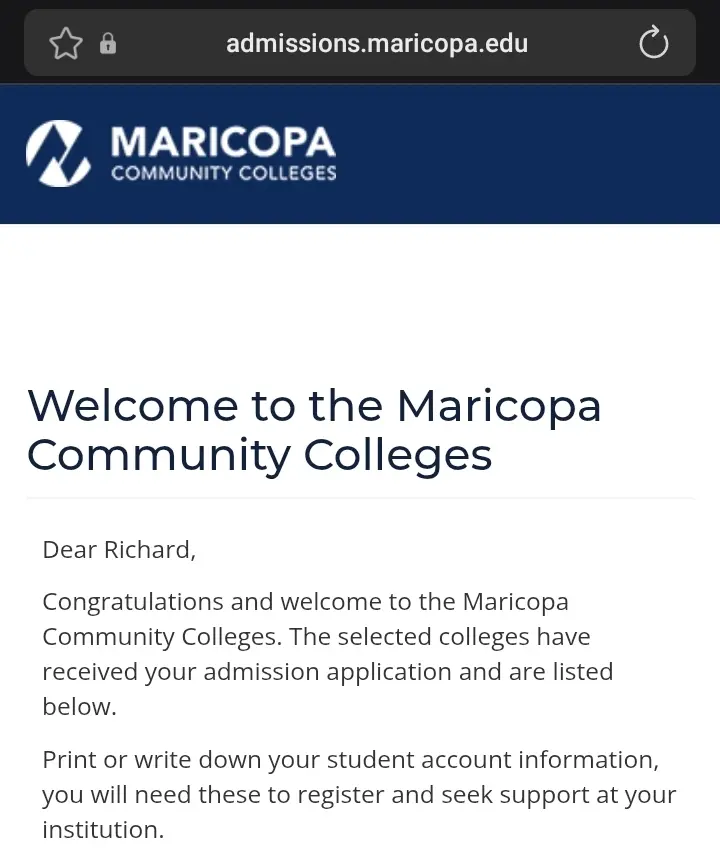Select the admissions.maricopa.edu address field
720x859 pixels.
tap(360, 43)
